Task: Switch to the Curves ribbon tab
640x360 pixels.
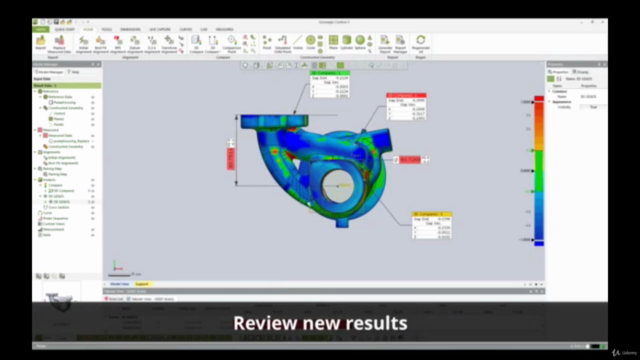Action: (186, 29)
